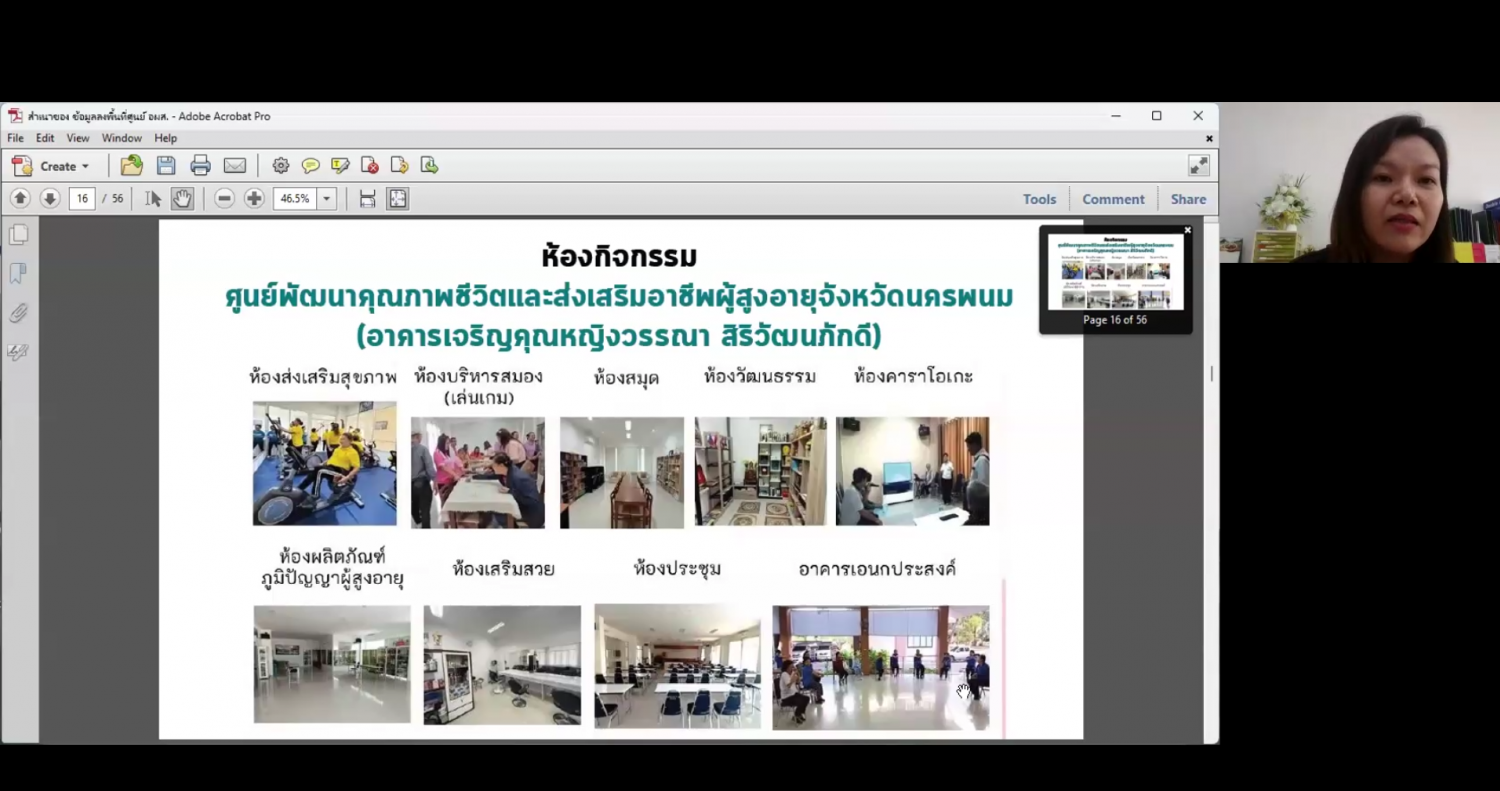This screenshot has width=1500, height=791.
Task: Click the ห้องผลิตภัณฑ์ product room photo
Action: tap(332, 664)
